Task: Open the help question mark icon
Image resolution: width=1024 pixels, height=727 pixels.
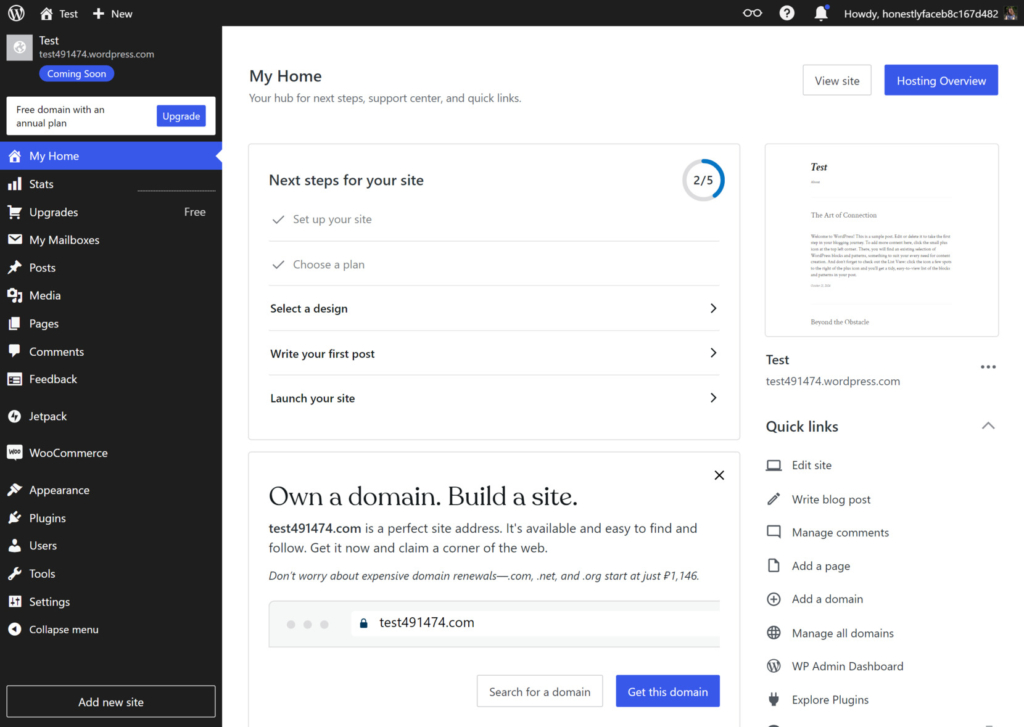Action: [787, 13]
